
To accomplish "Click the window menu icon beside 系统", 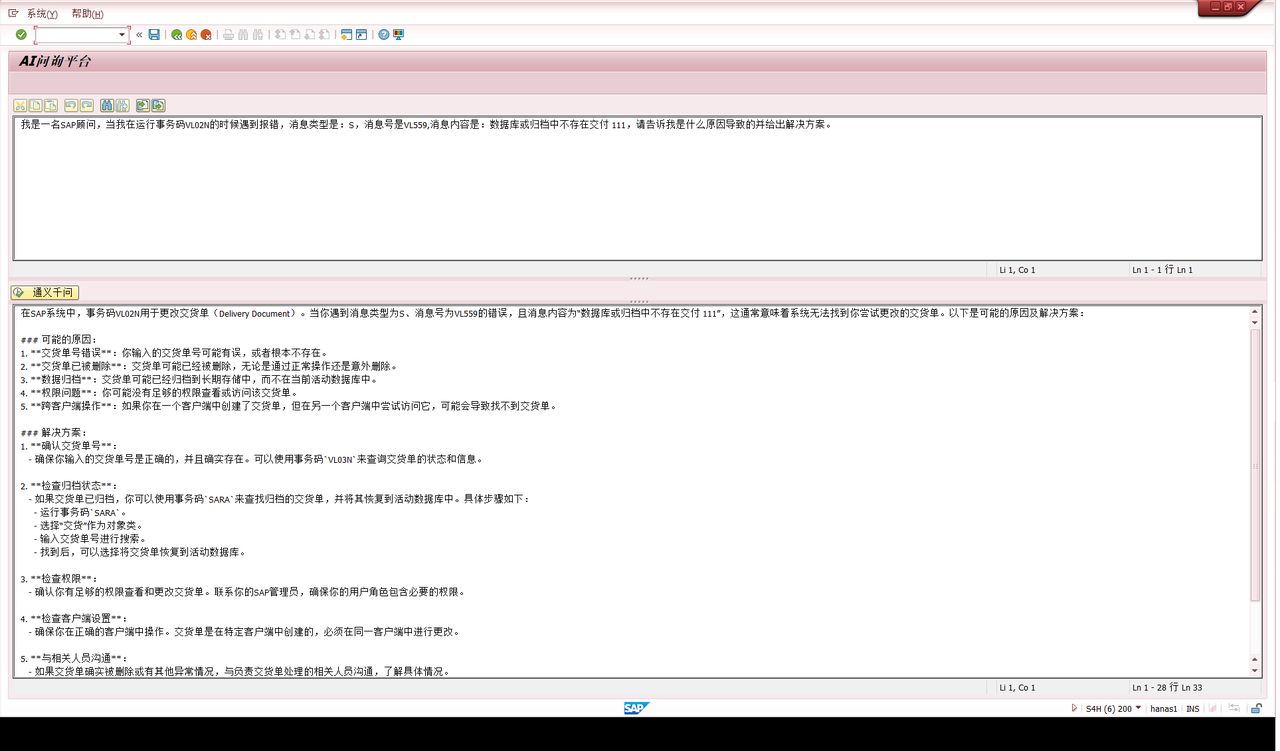I will coord(13,13).
